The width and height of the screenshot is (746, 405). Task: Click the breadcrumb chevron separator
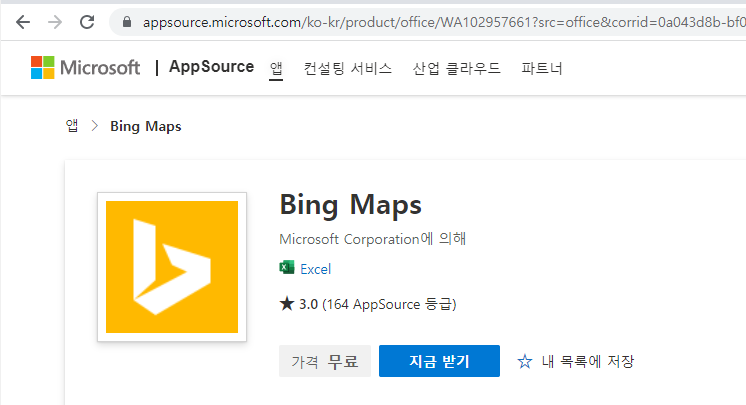[95, 126]
